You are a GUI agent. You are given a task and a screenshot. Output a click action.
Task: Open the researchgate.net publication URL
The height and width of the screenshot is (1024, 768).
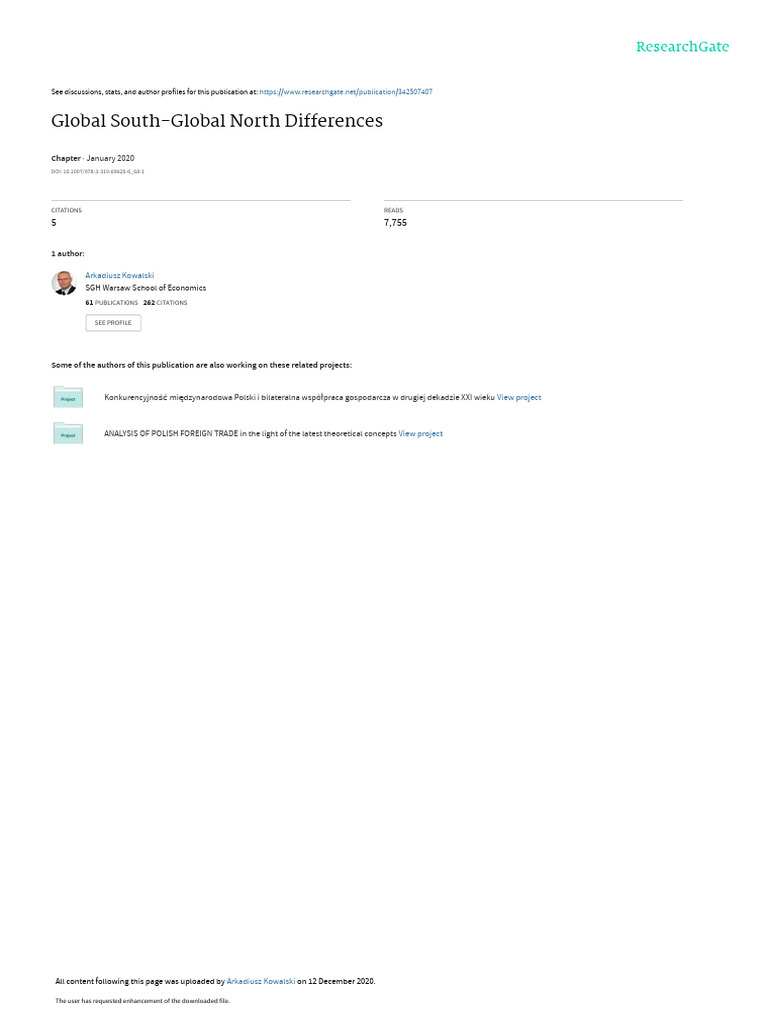345,92
